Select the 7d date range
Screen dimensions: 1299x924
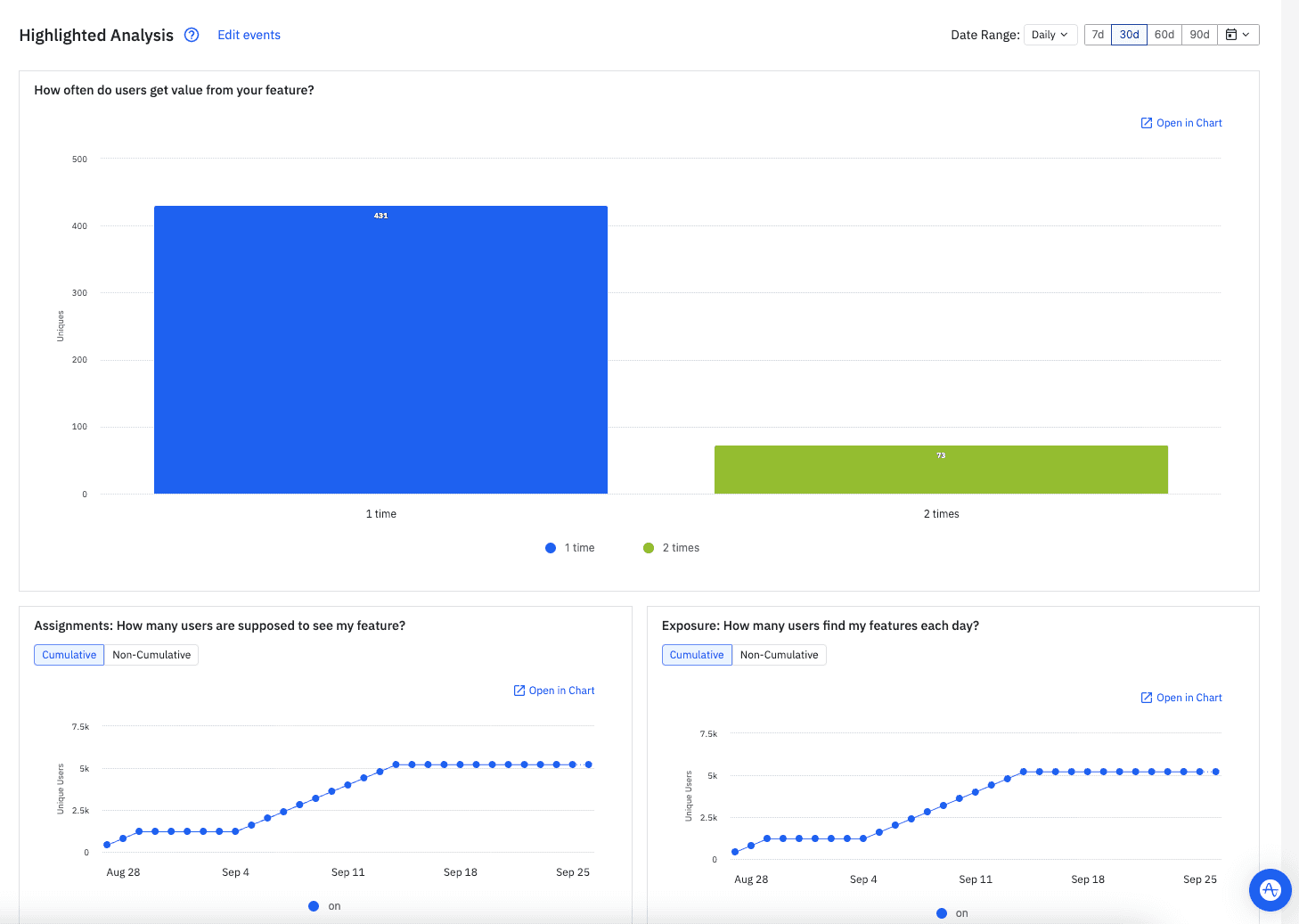pyautogui.click(x=1097, y=34)
